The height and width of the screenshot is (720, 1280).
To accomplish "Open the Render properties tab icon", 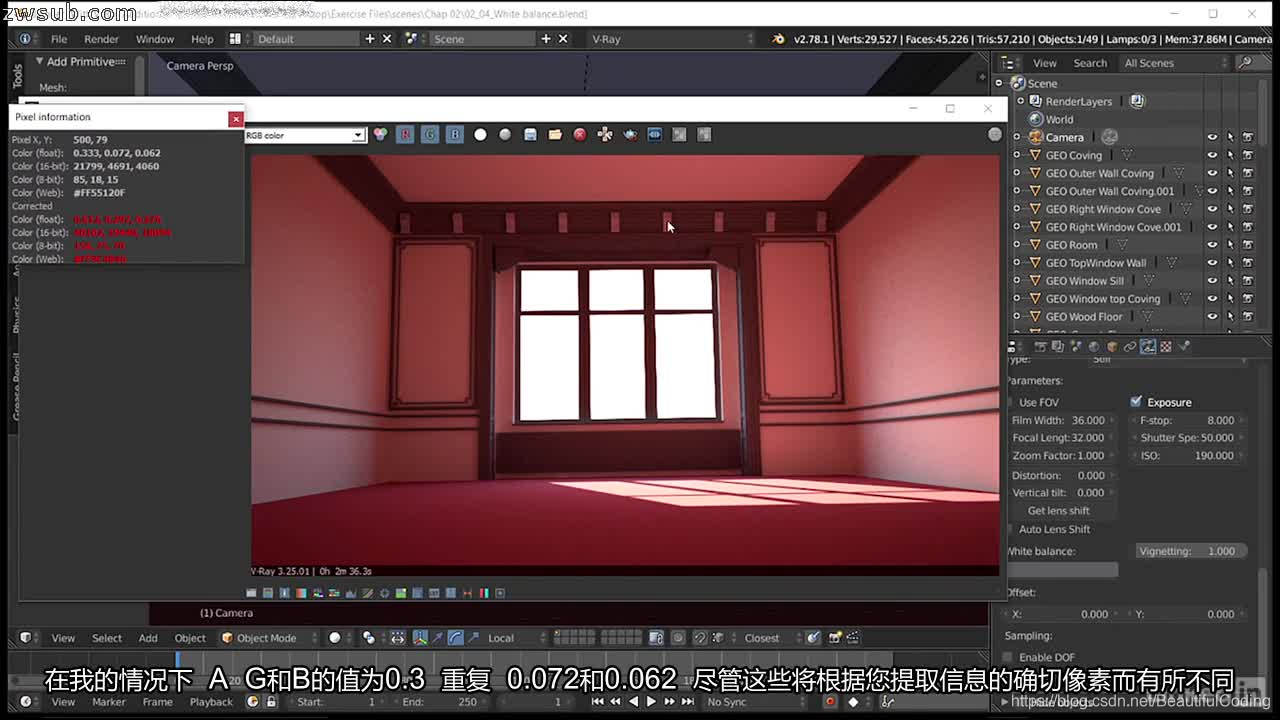I will (1040, 346).
